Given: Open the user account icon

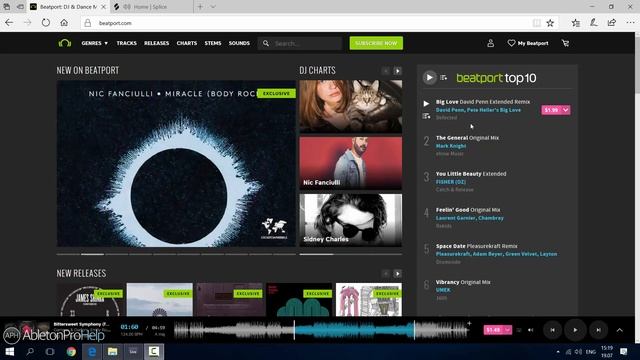Looking at the screenshot, I should coord(491,43).
